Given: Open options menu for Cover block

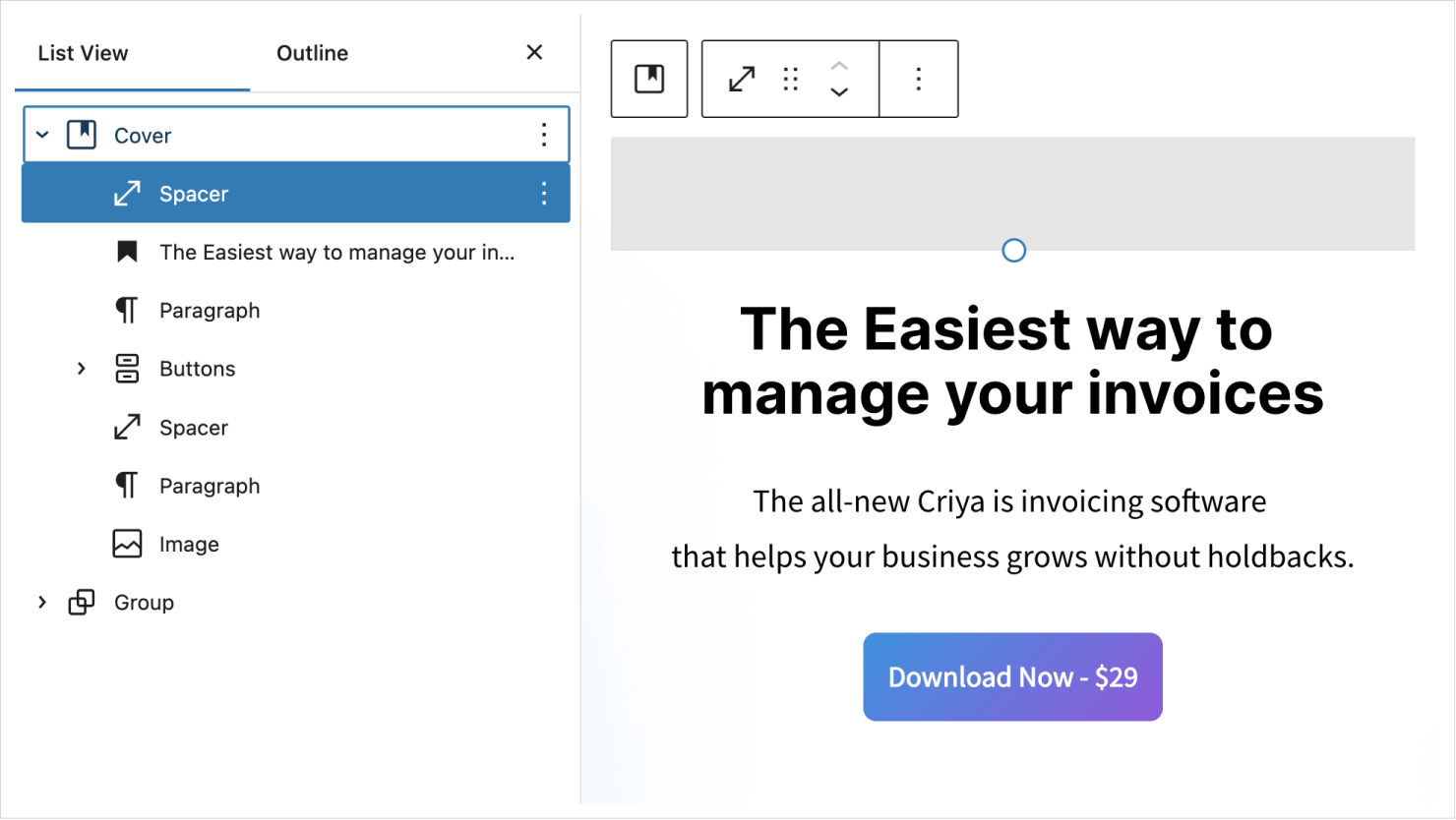Looking at the screenshot, I should click(544, 135).
